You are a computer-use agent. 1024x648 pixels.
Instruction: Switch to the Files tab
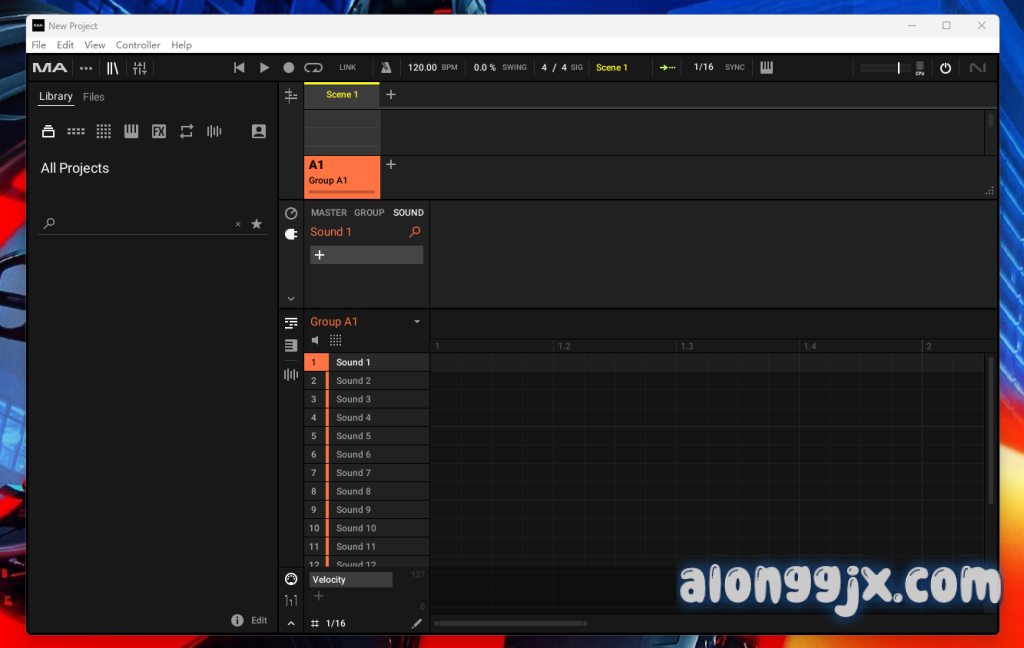pos(94,97)
